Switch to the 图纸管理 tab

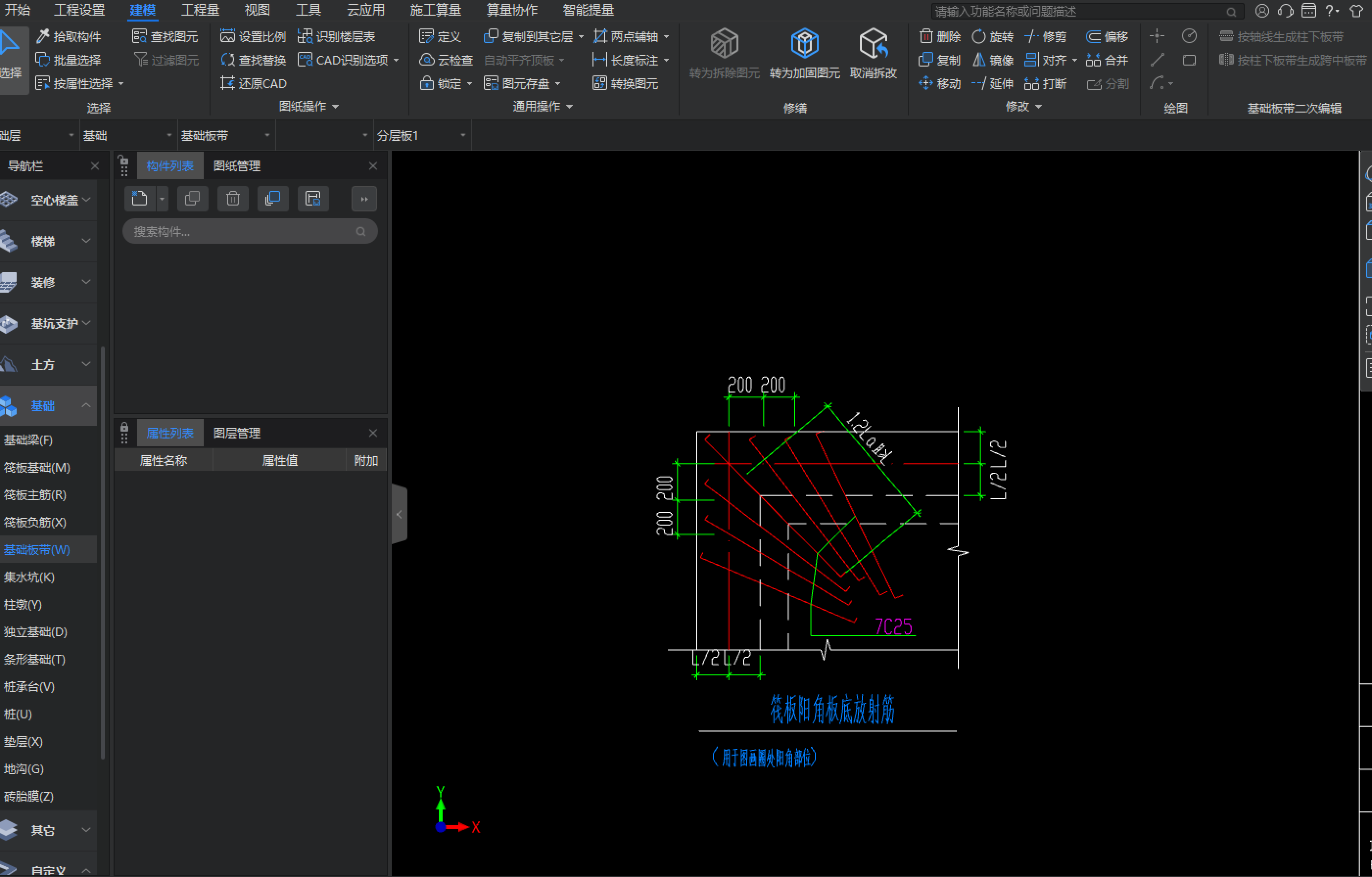237,166
